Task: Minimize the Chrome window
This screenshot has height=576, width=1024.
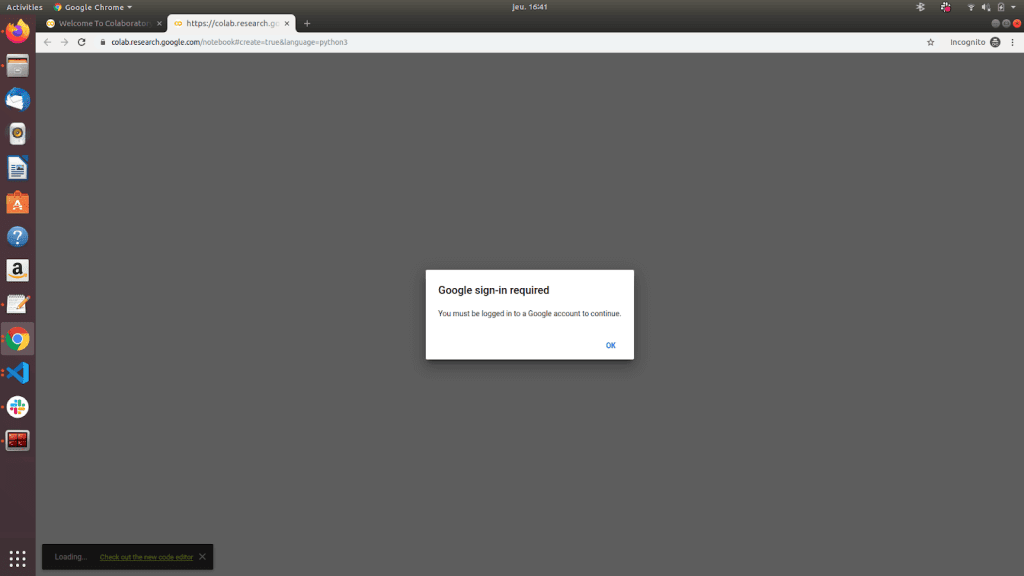Action: 995,24
